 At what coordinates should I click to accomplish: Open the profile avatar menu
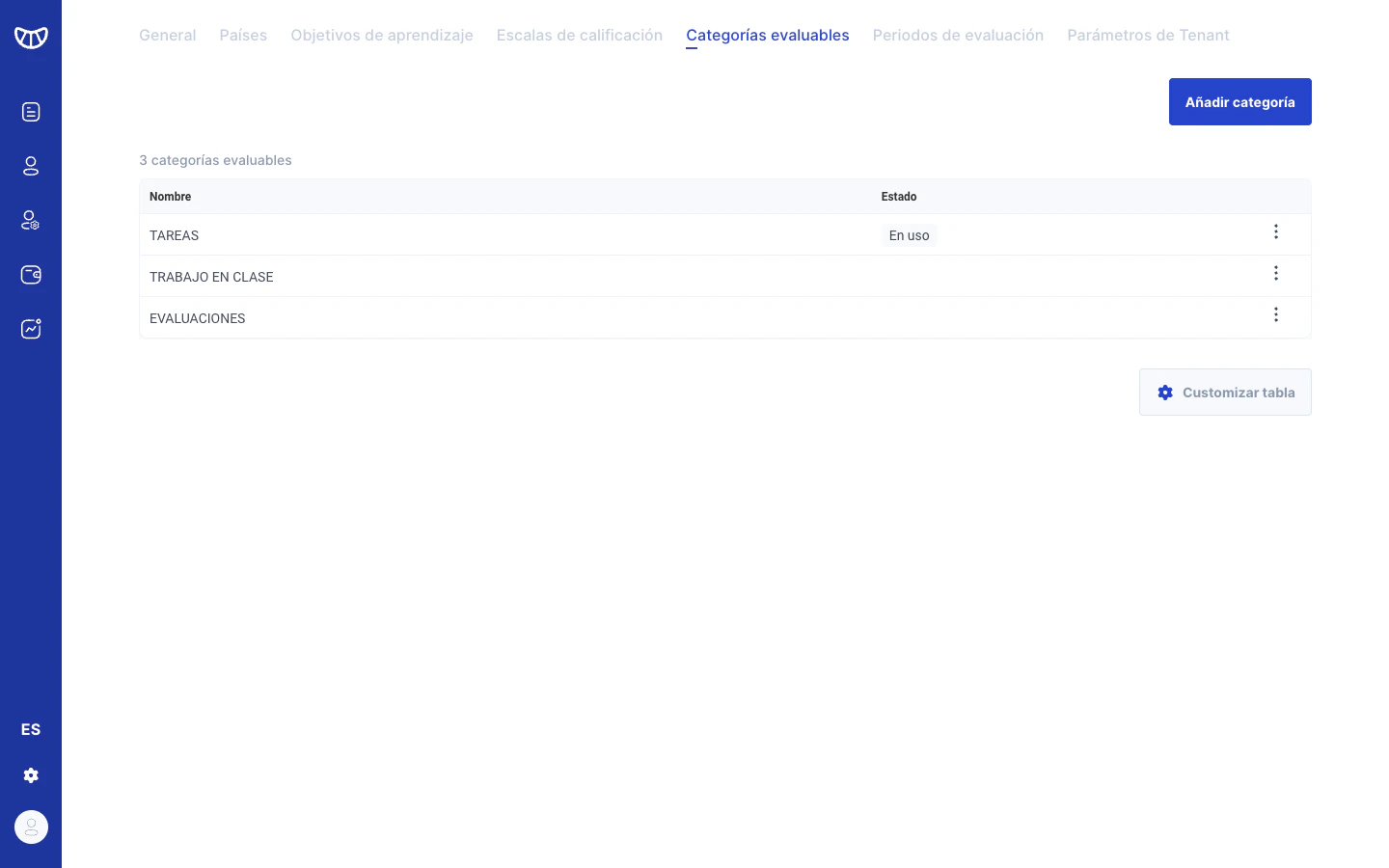(x=31, y=827)
